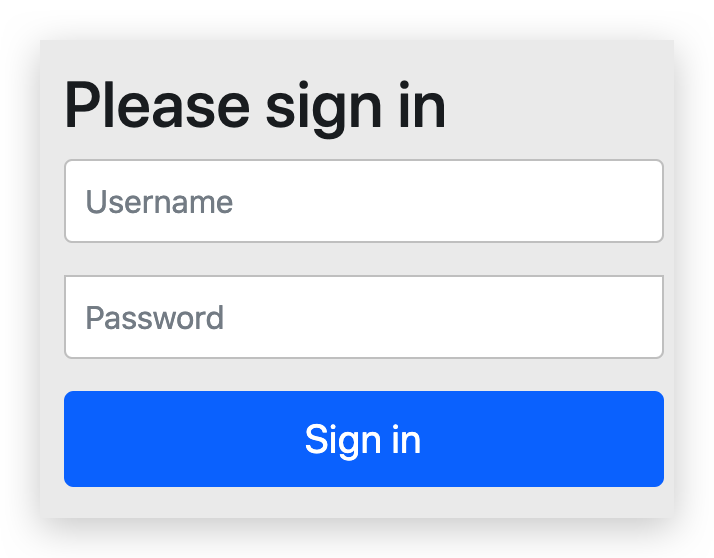Click the "Please sign in" heading
714x558 pixels.
coord(255,105)
